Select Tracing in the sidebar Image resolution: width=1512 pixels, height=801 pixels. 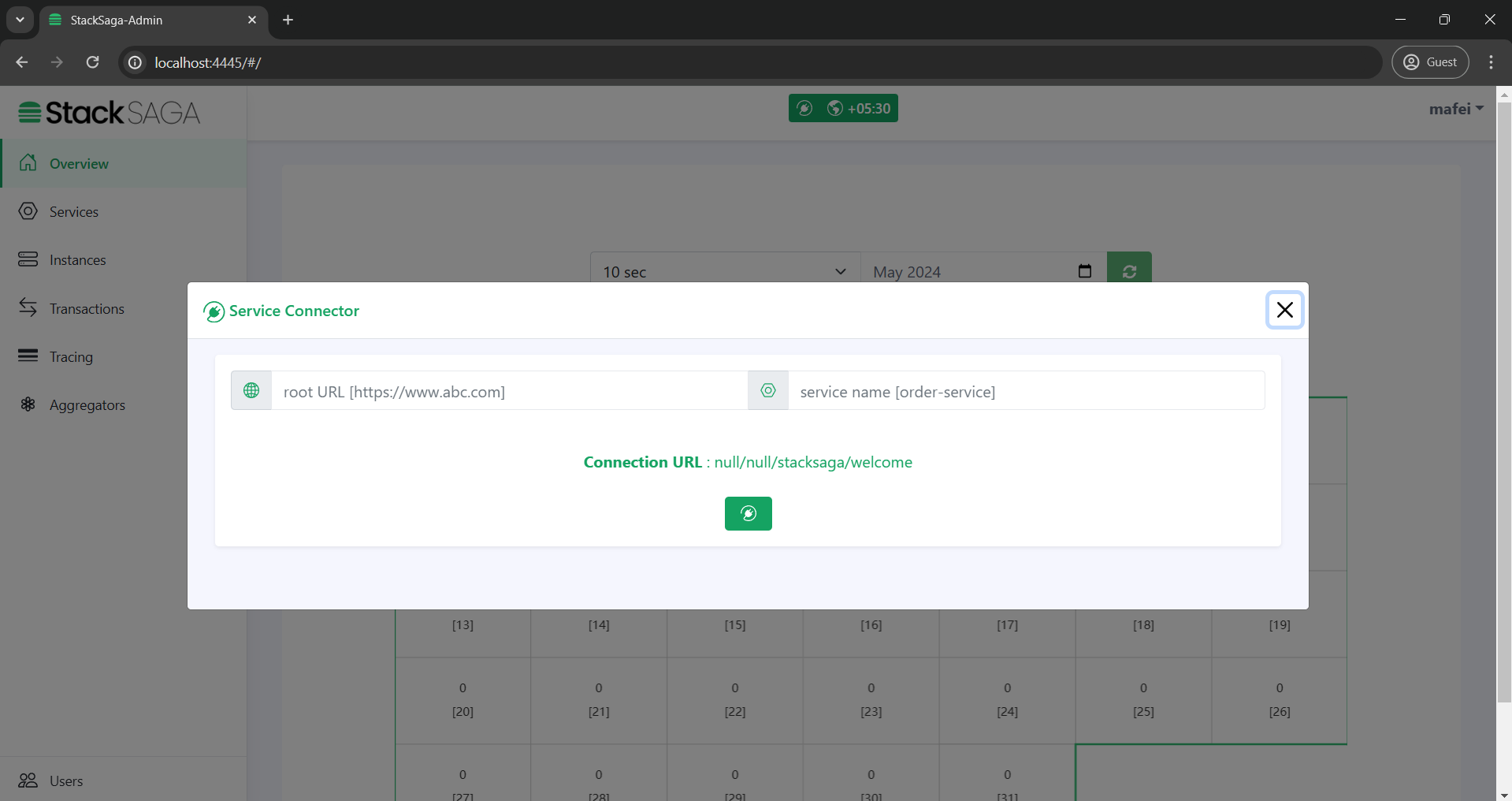(94, 356)
